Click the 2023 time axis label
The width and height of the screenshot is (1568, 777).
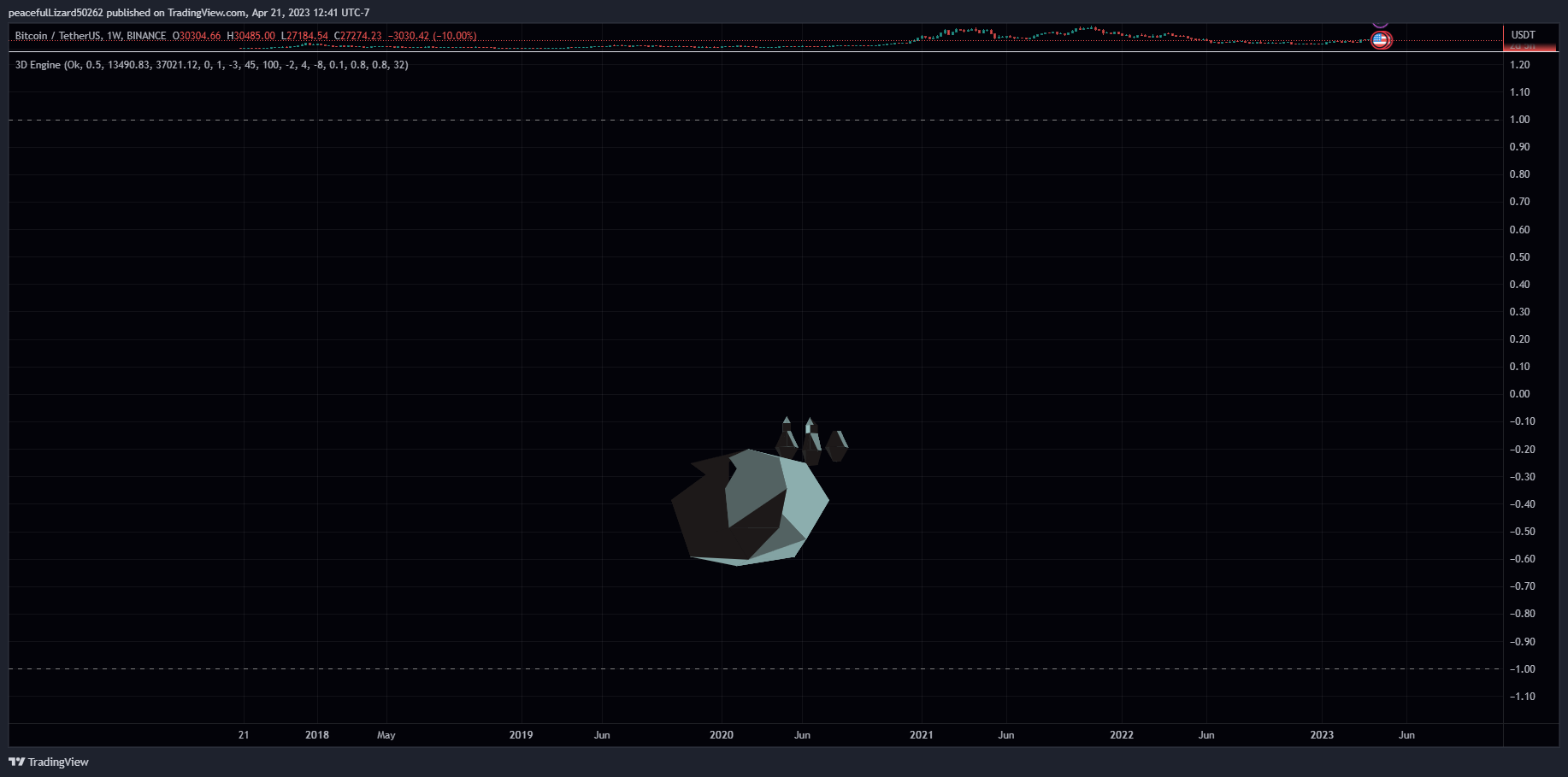(1322, 735)
